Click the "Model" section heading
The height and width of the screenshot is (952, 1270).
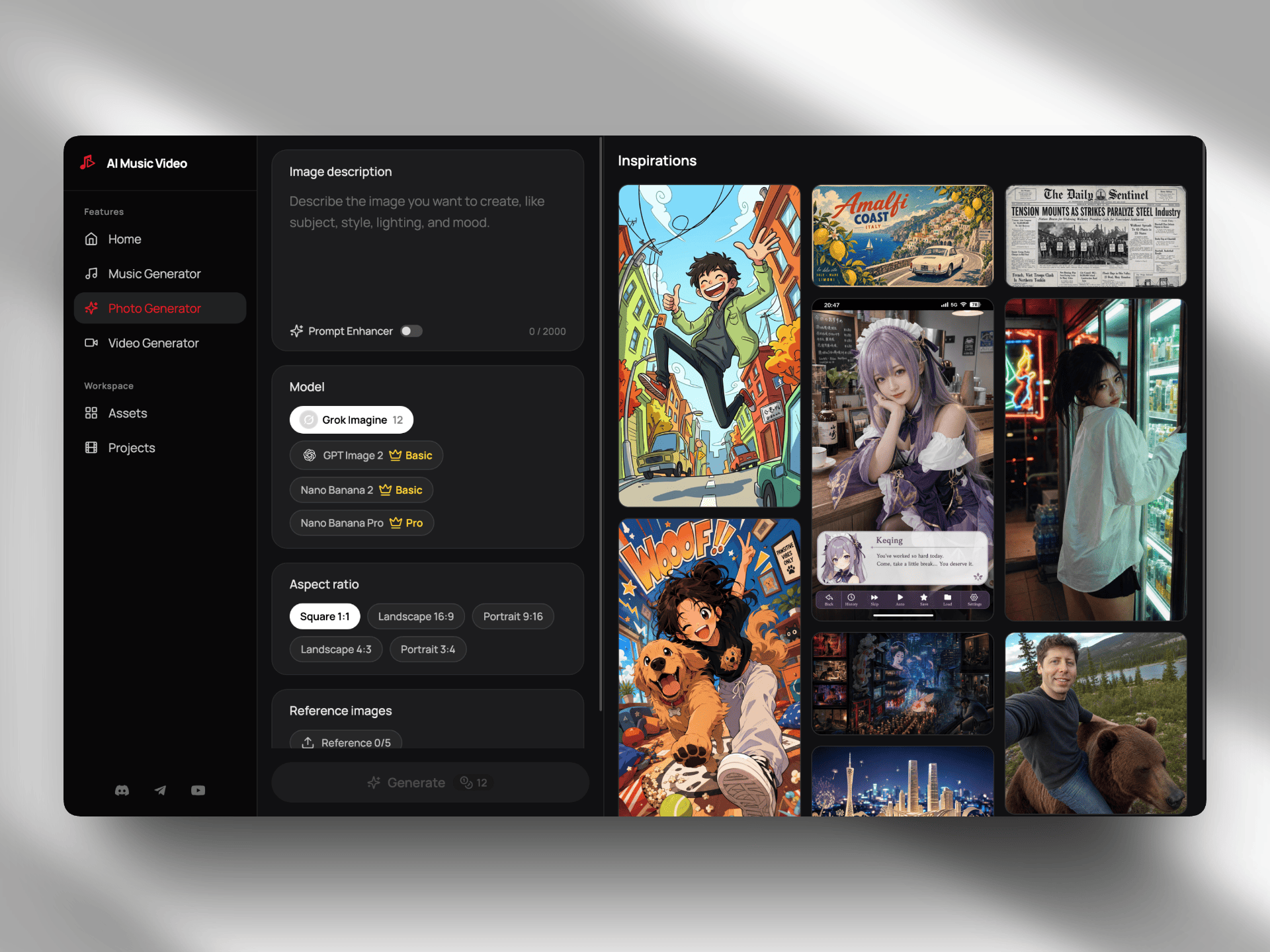307,387
